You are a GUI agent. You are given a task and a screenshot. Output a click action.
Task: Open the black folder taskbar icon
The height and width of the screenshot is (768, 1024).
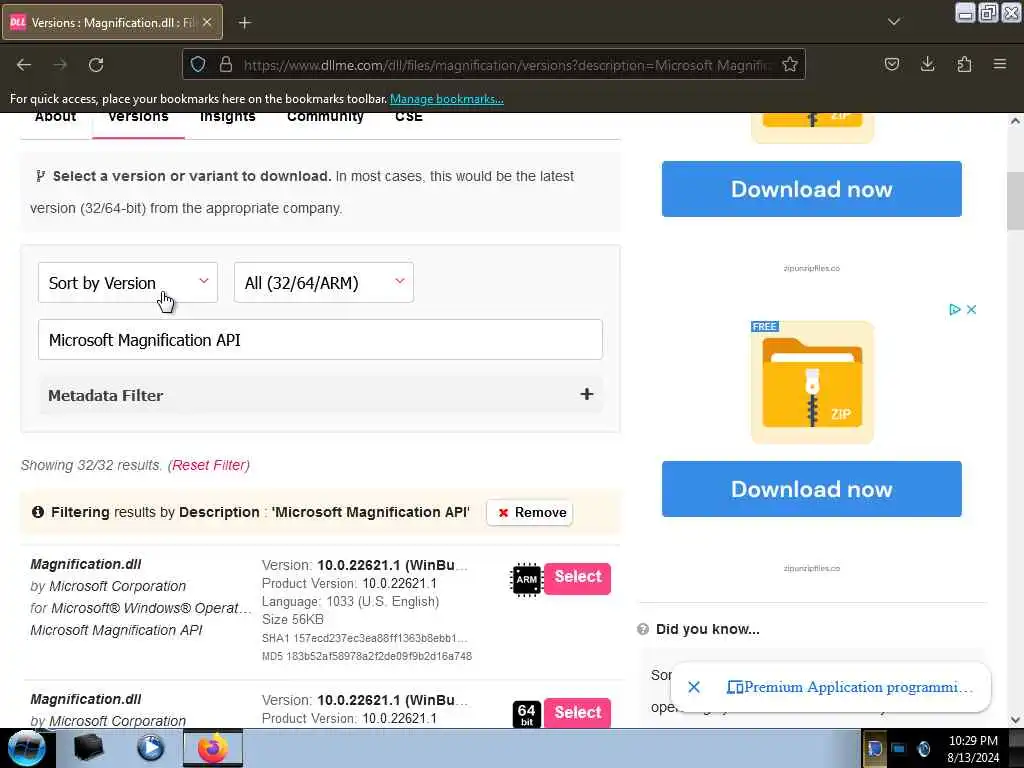pyautogui.click(x=88, y=748)
